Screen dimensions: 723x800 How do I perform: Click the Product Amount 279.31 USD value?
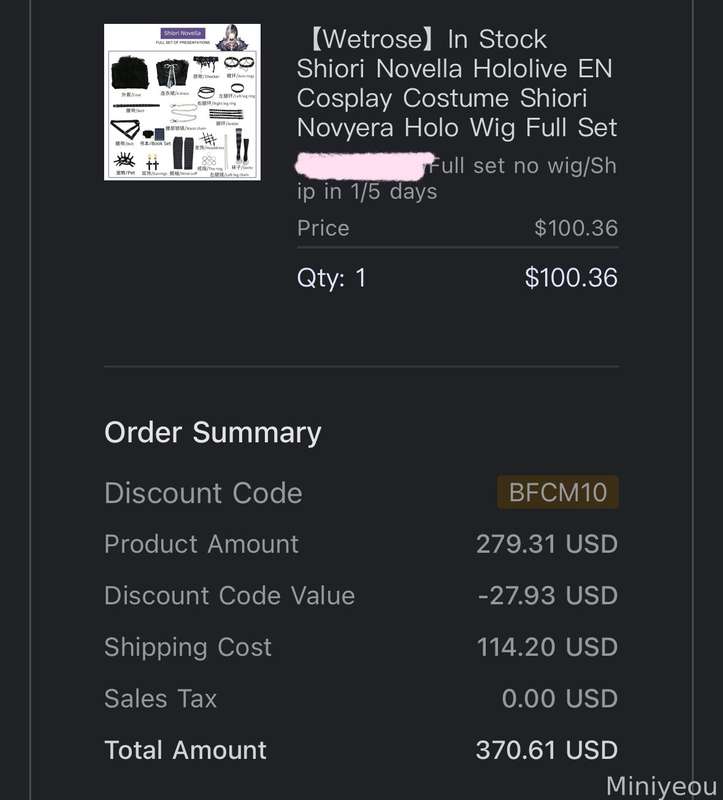click(x=546, y=544)
